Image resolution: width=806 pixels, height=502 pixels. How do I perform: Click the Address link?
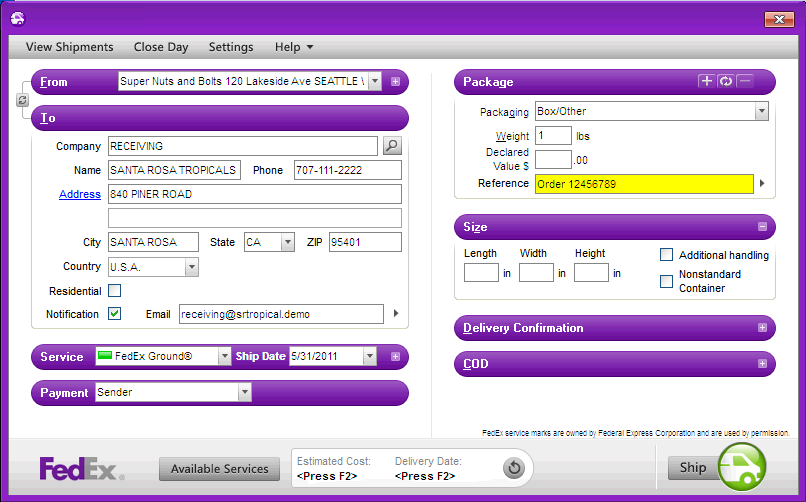(80, 194)
